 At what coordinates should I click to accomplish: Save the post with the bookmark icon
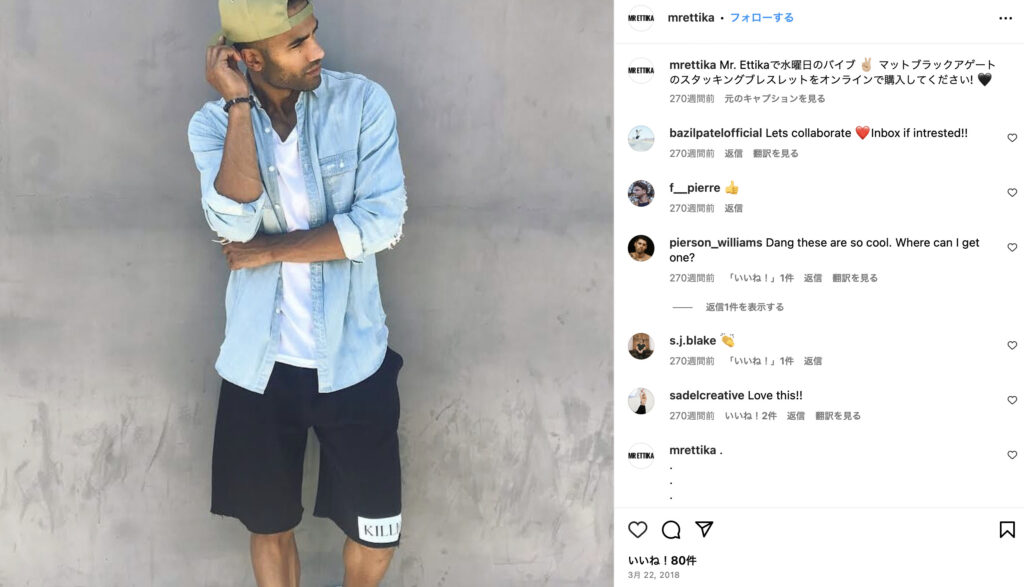tap(1007, 530)
